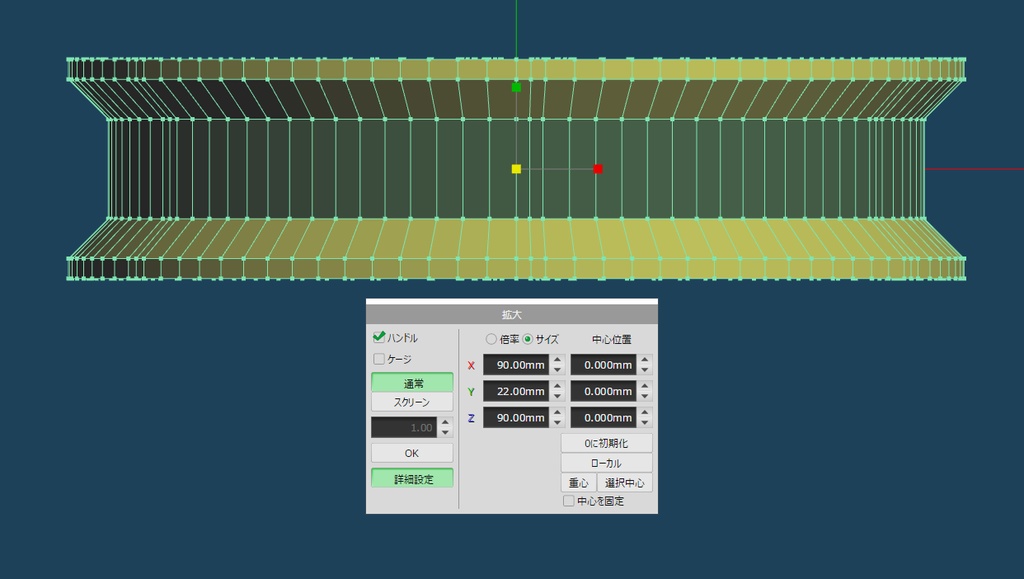Activate the 通常 mode button

pos(412,383)
